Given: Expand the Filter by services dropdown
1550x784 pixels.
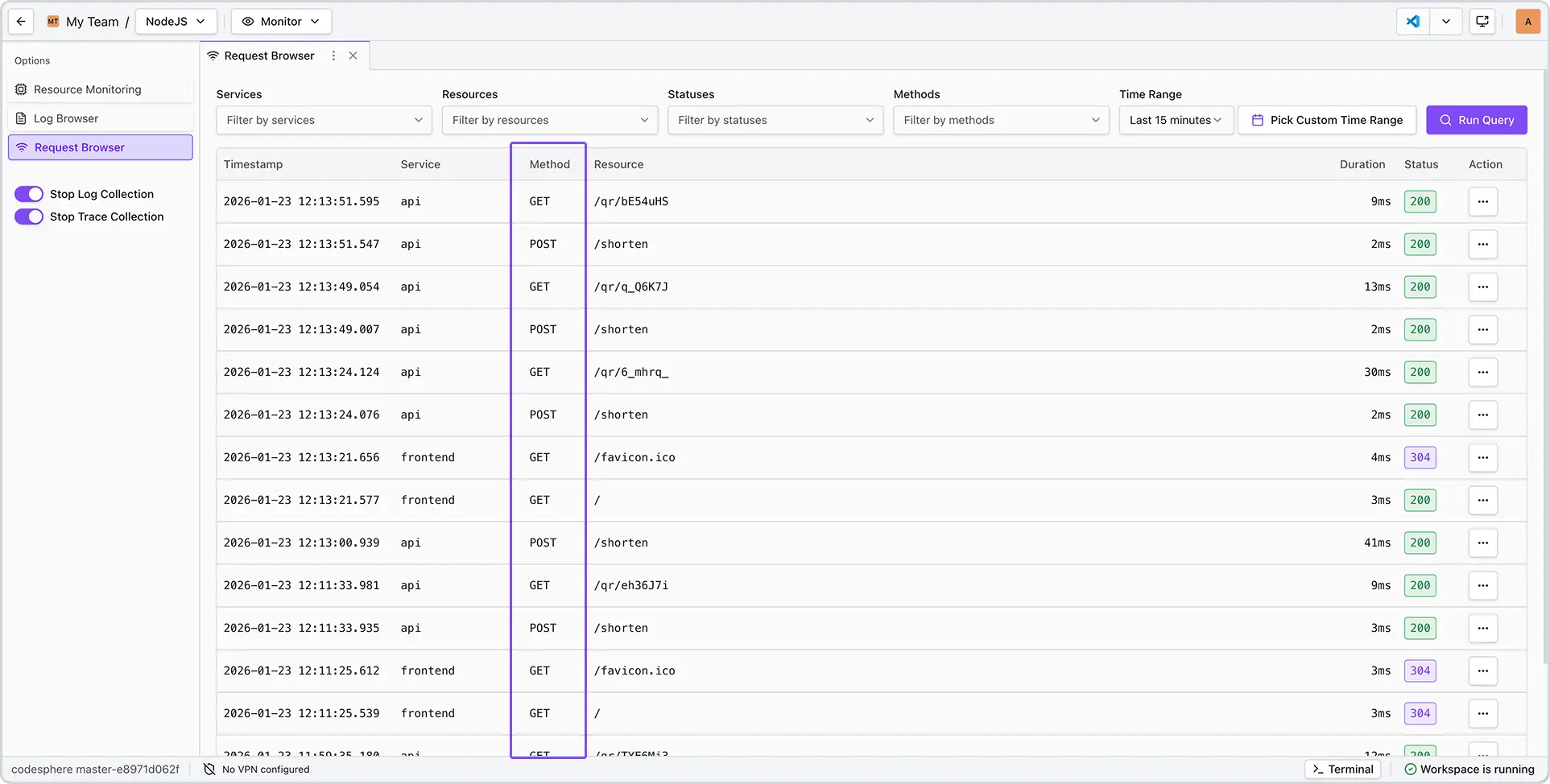Looking at the screenshot, I should (324, 120).
